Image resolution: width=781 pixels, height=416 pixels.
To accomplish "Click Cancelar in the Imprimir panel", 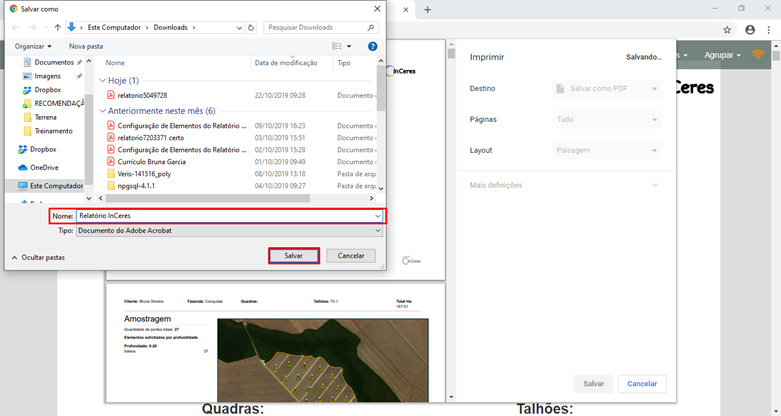I will (642, 384).
